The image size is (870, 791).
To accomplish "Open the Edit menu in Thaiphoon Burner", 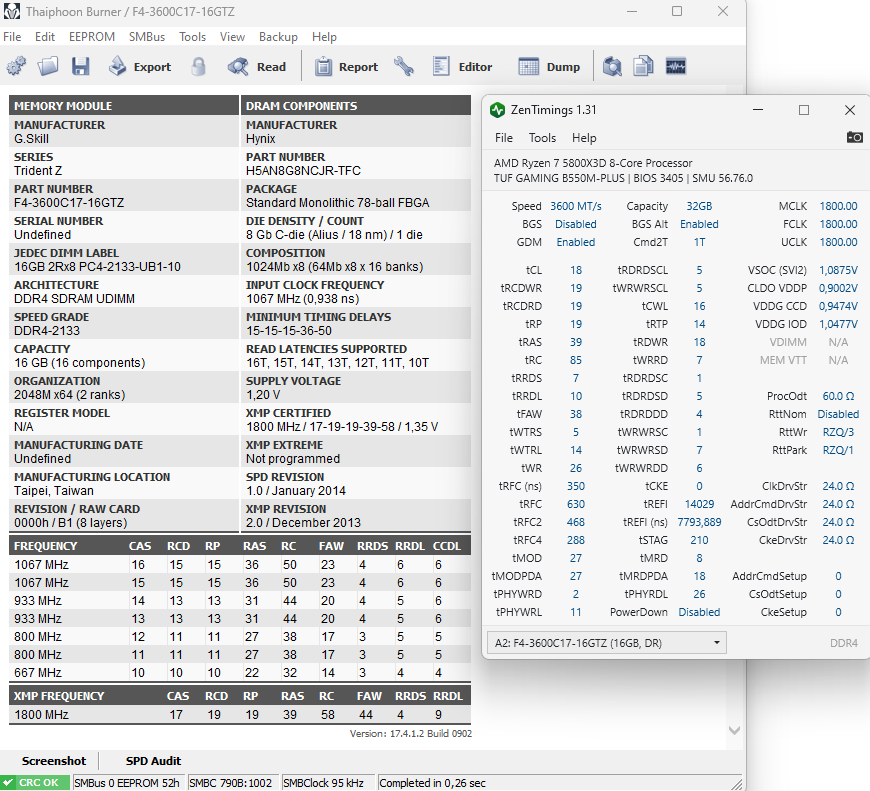I will 44,37.
